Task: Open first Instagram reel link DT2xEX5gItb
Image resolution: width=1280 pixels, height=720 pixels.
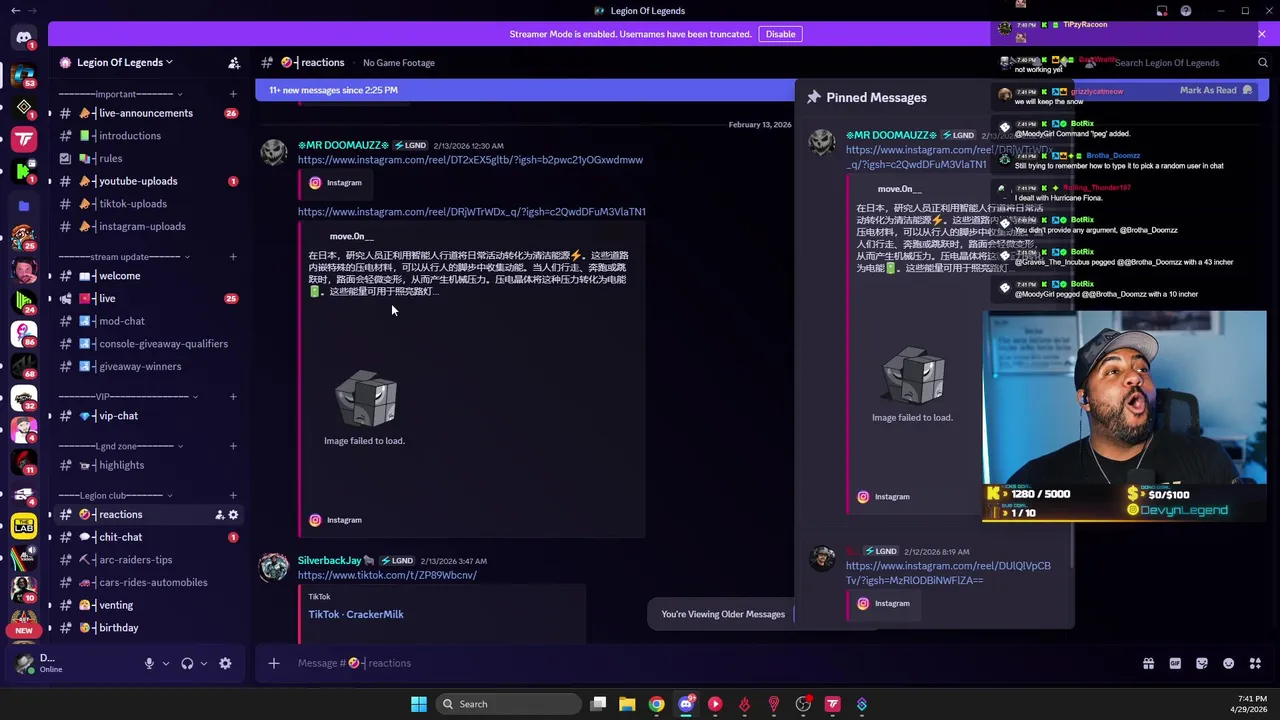Action: [470, 160]
